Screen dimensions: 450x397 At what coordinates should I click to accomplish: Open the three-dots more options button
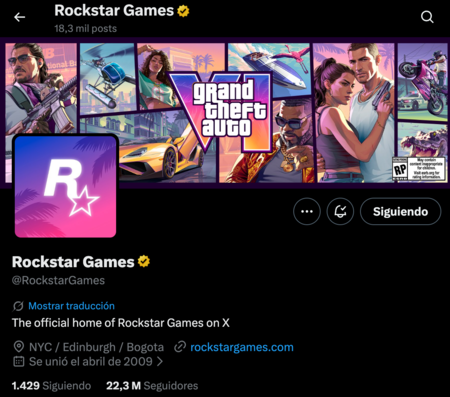(x=307, y=211)
